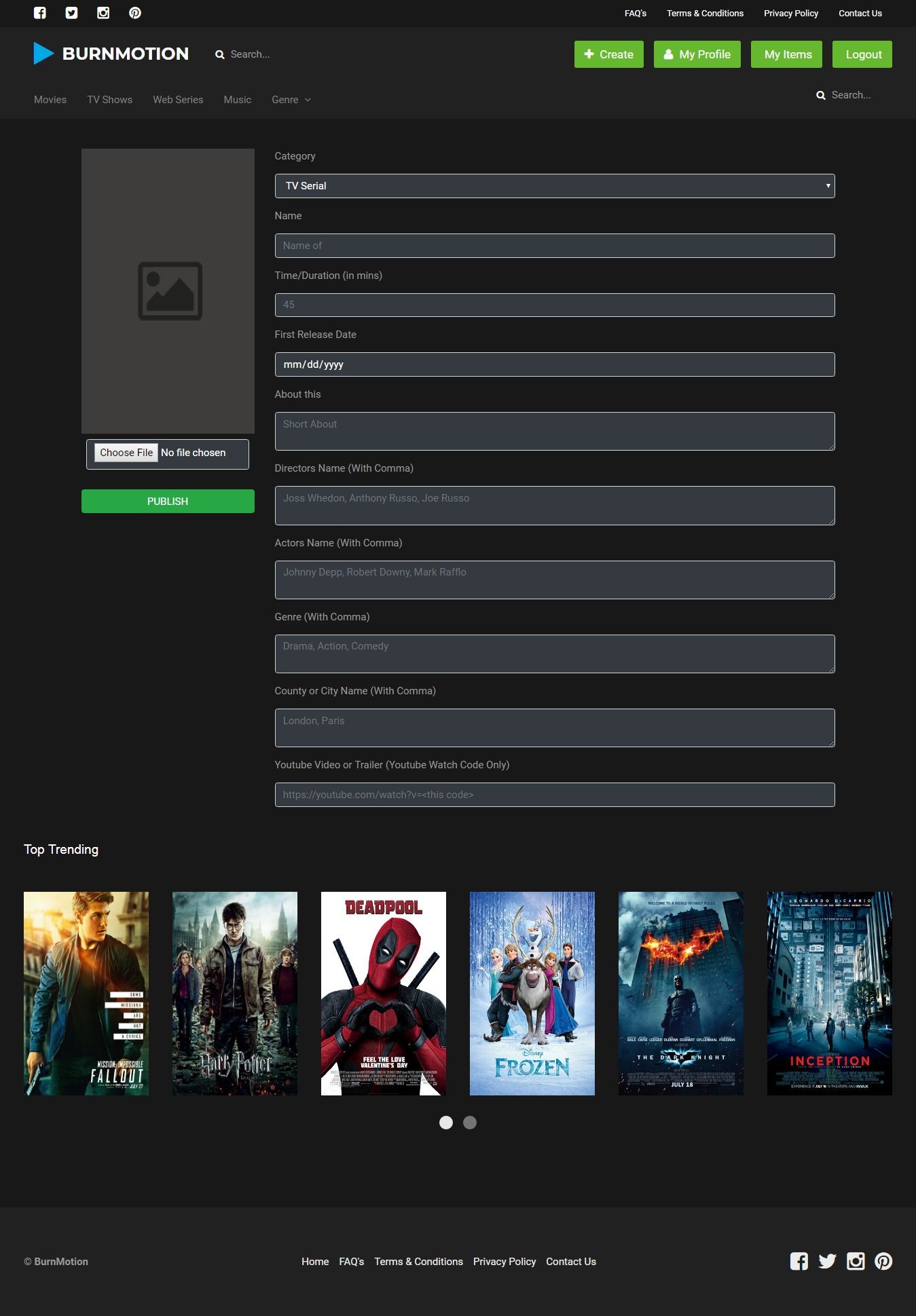
Task: Open Mission Impossible Fallout poster
Action: point(86,994)
